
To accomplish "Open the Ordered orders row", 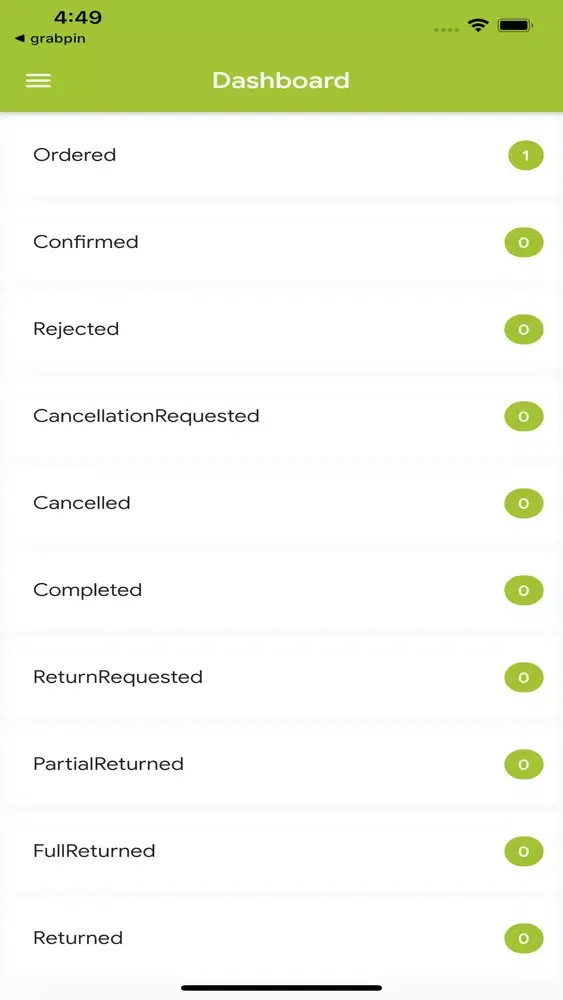I will [281, 156].
